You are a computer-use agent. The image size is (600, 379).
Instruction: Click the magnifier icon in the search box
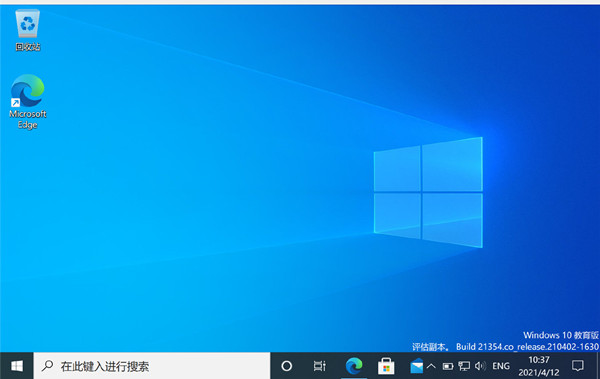(x=47, y=366)
